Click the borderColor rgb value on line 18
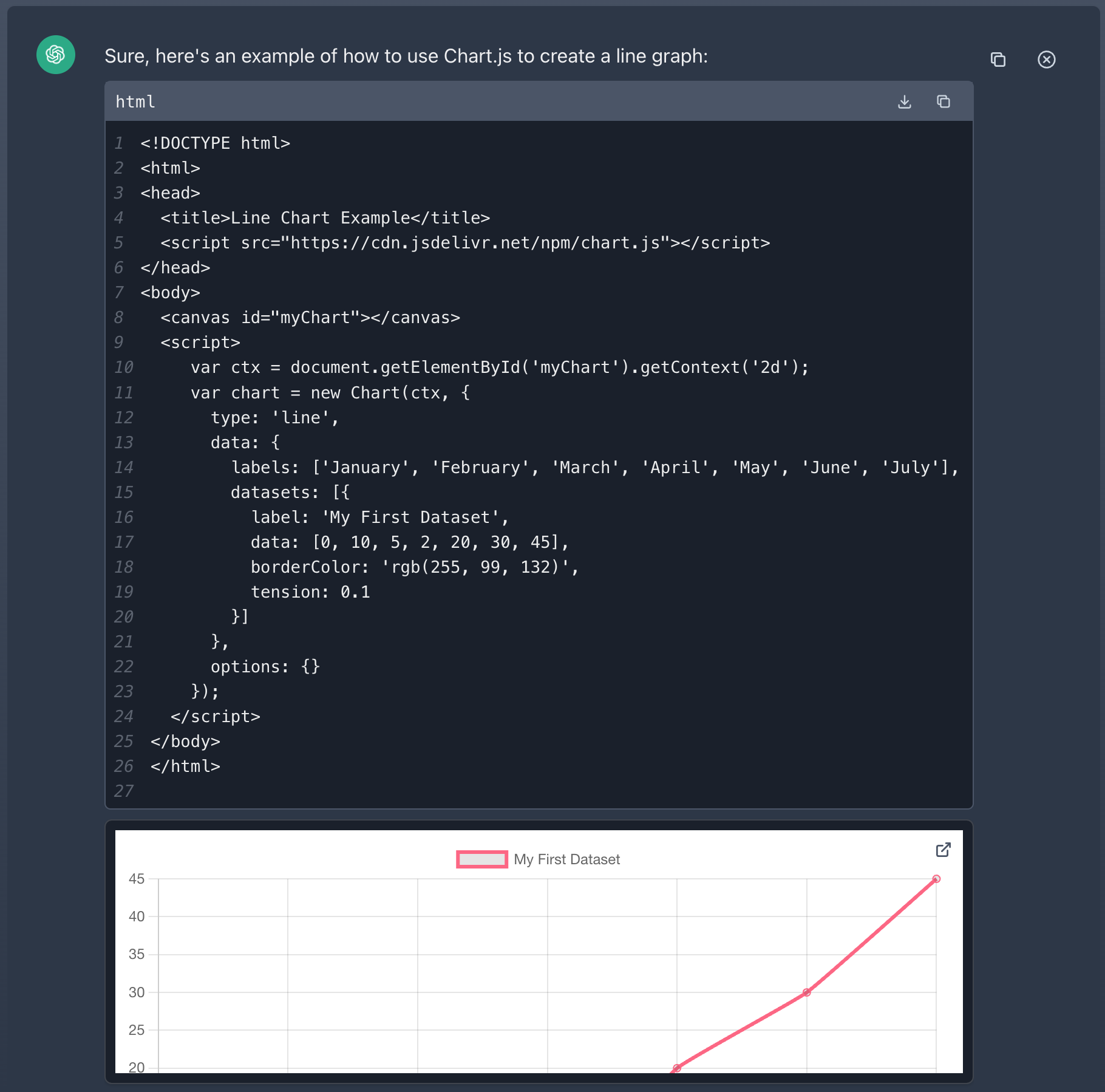Image resolution: width=1105 pixels, height=1092 pixels. (x=480, y=567)
